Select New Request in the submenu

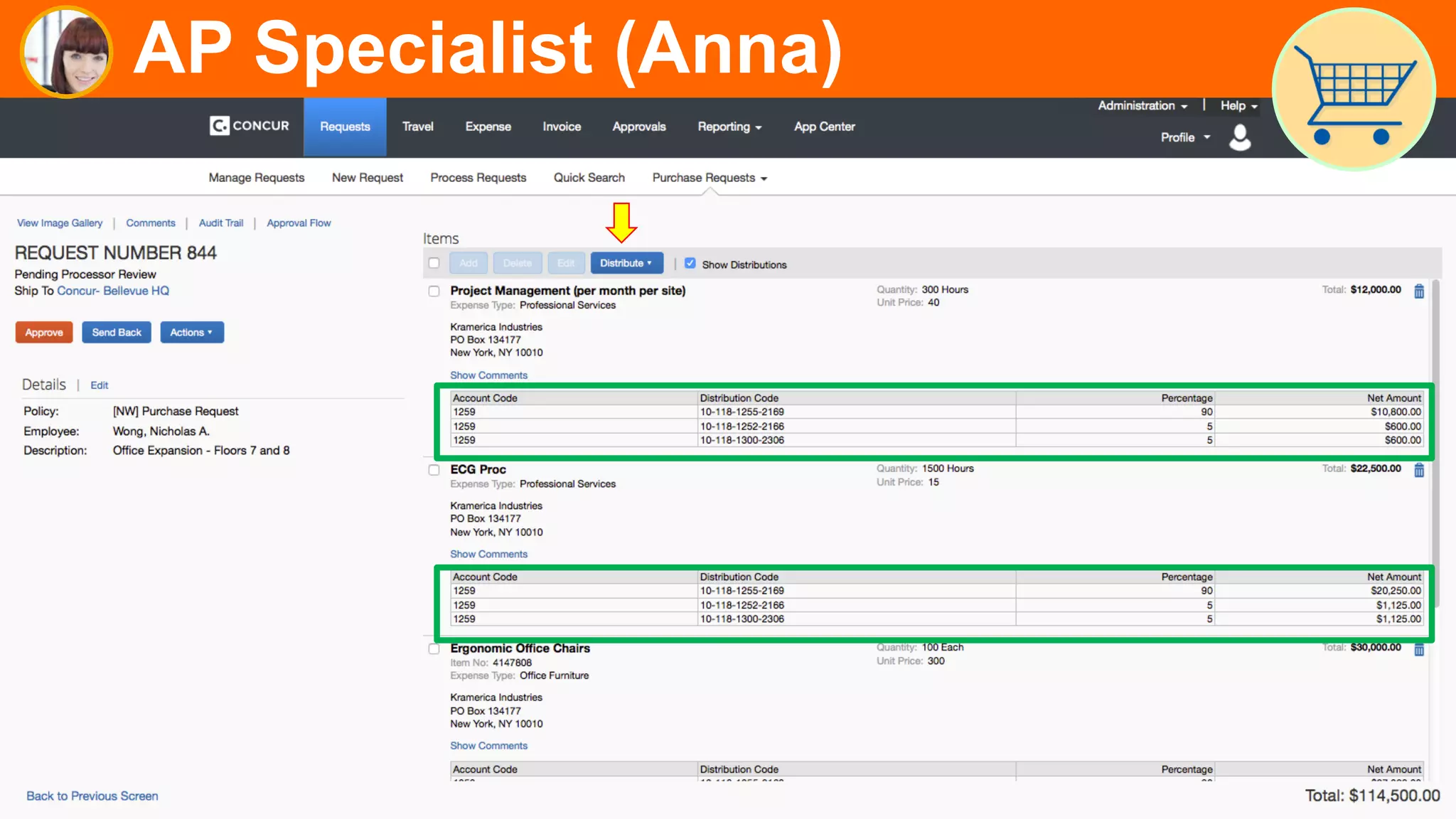368,178
